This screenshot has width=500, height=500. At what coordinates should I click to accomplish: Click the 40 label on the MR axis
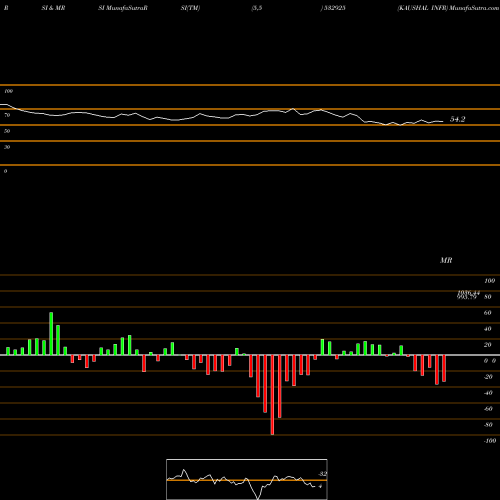click(488, 329)
